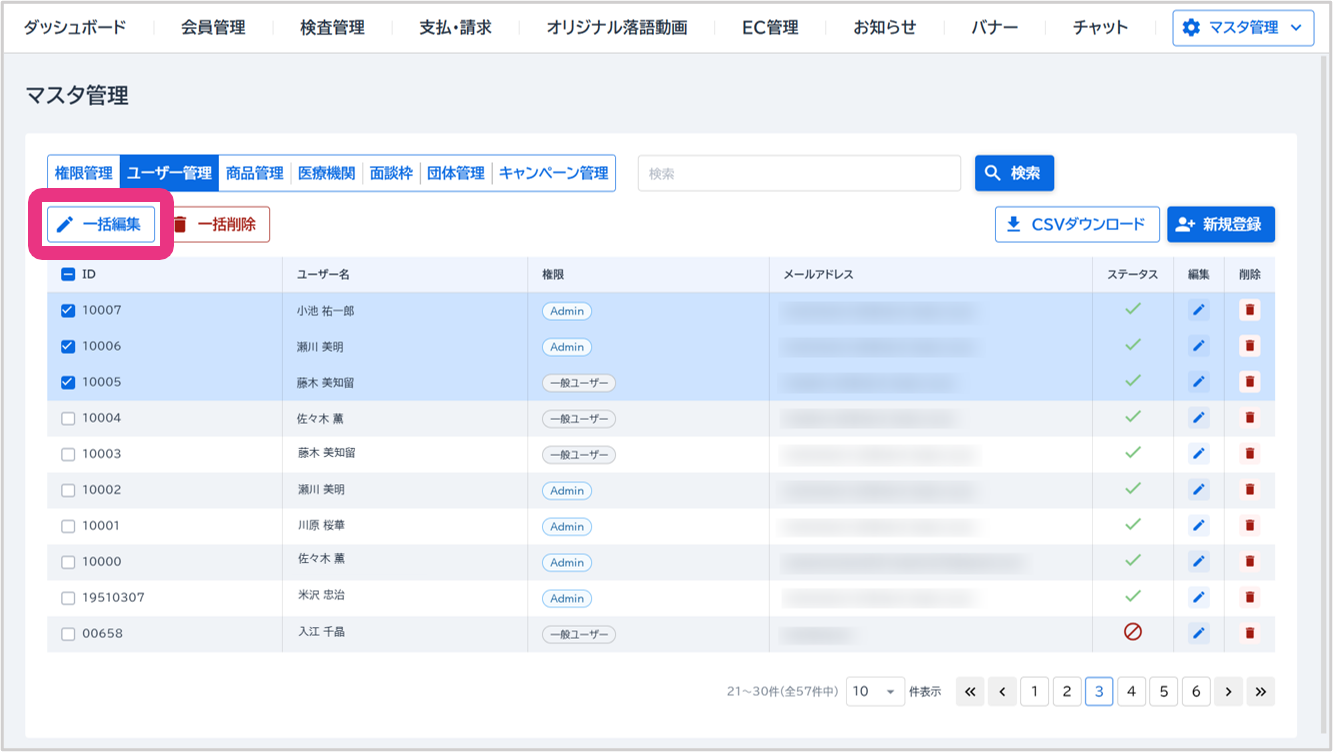The height and width of the screenshot is (752, 1333).
Task: Click the edit pencil icon for user 00658
Action: click(x=1198, y=633)
